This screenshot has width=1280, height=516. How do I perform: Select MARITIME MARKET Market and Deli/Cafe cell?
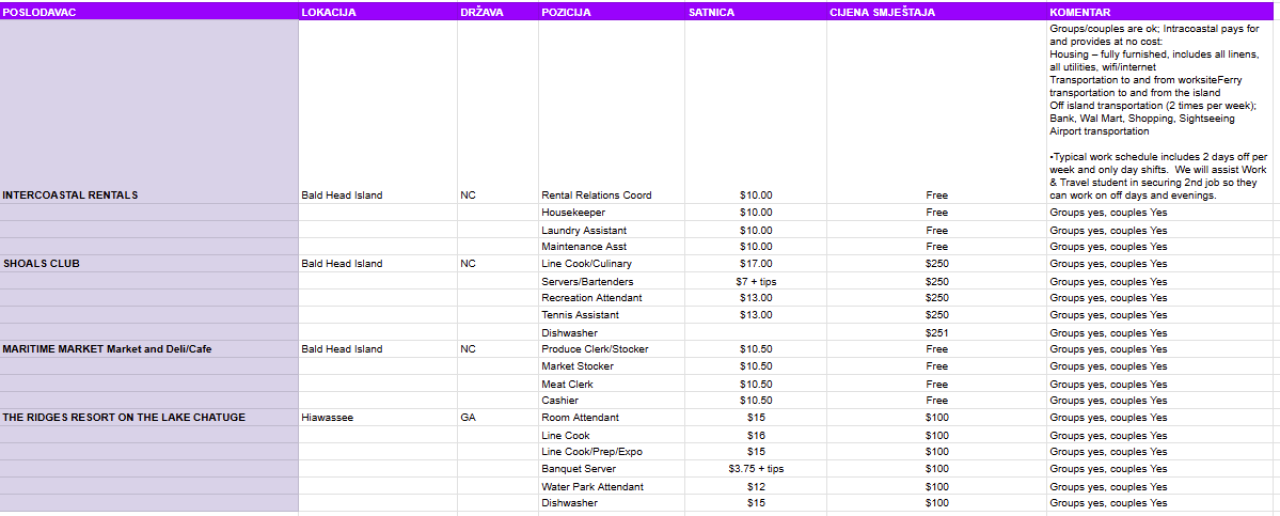(x=149, y=350)
